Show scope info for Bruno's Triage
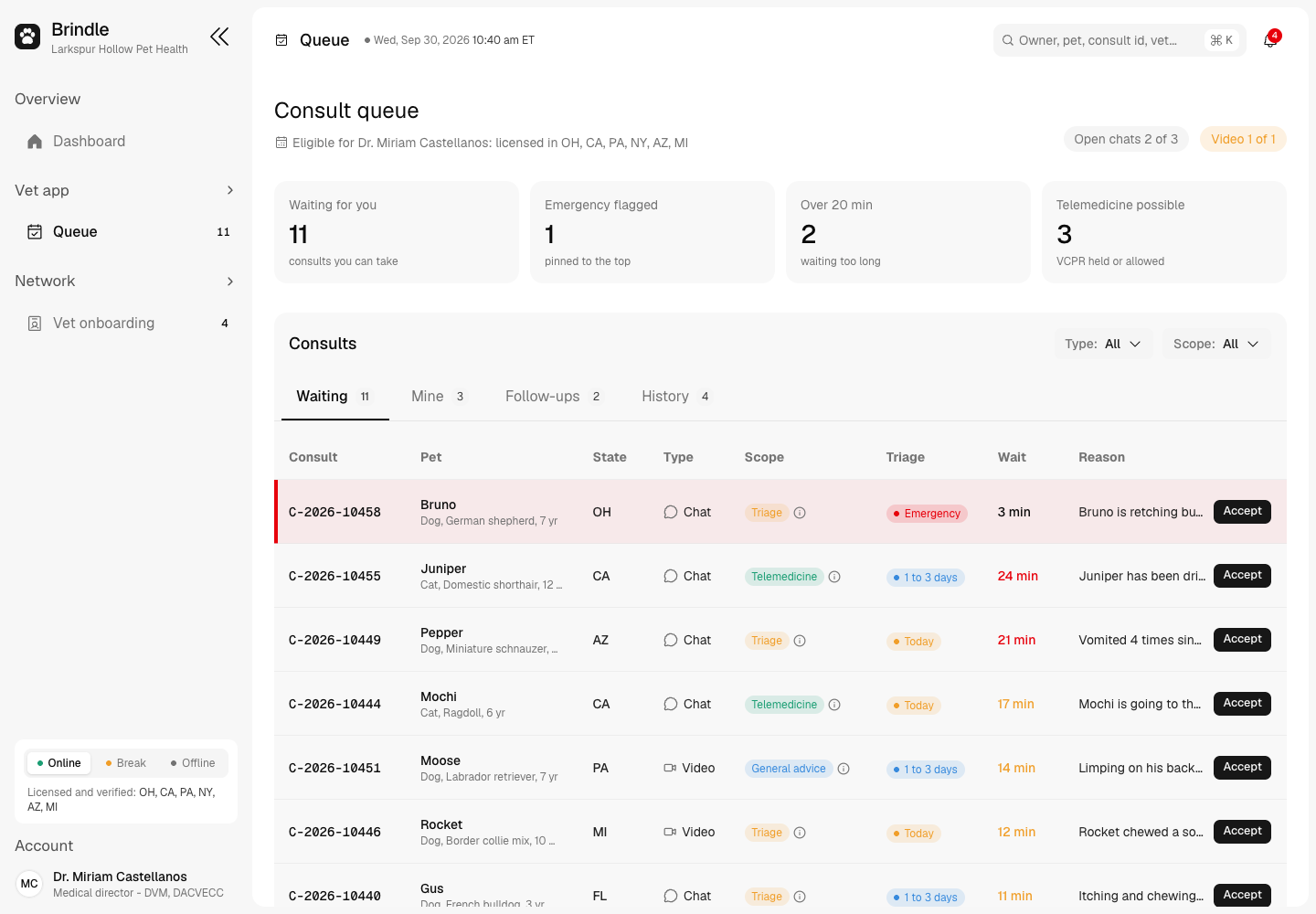Screen dimensions: 1316x914 [x=800, y=513]
